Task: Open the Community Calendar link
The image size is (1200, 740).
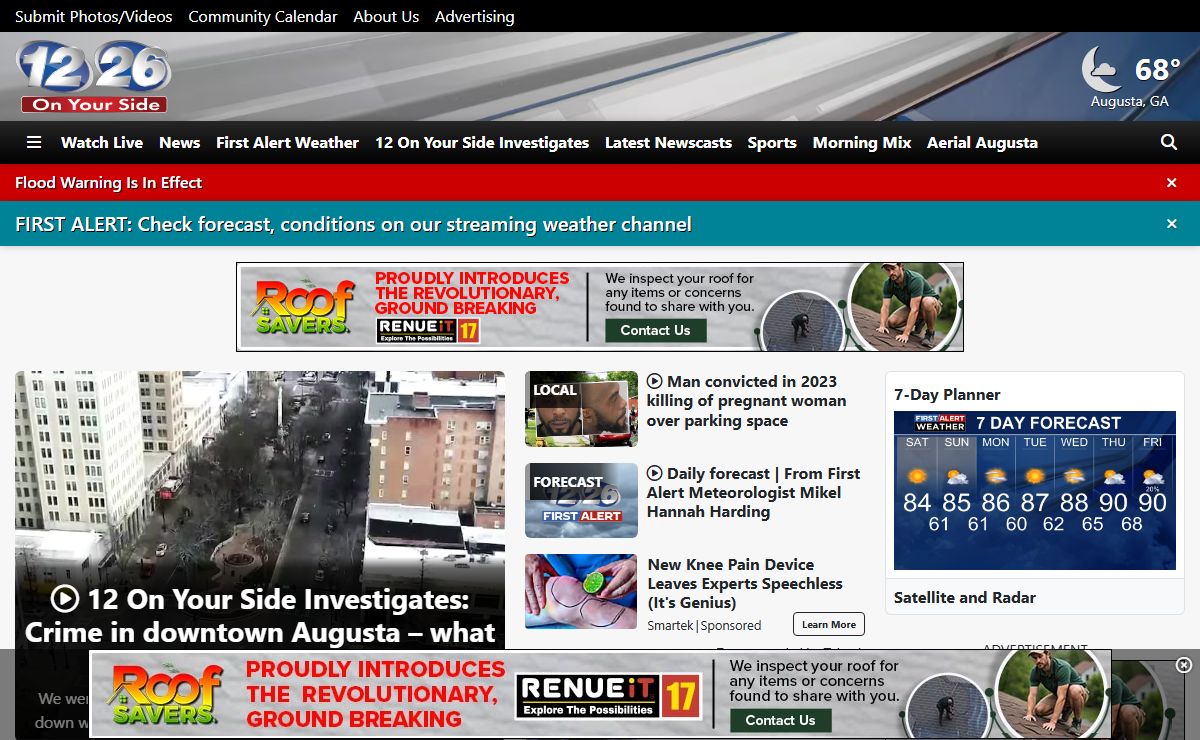Action: click(263, 16)
